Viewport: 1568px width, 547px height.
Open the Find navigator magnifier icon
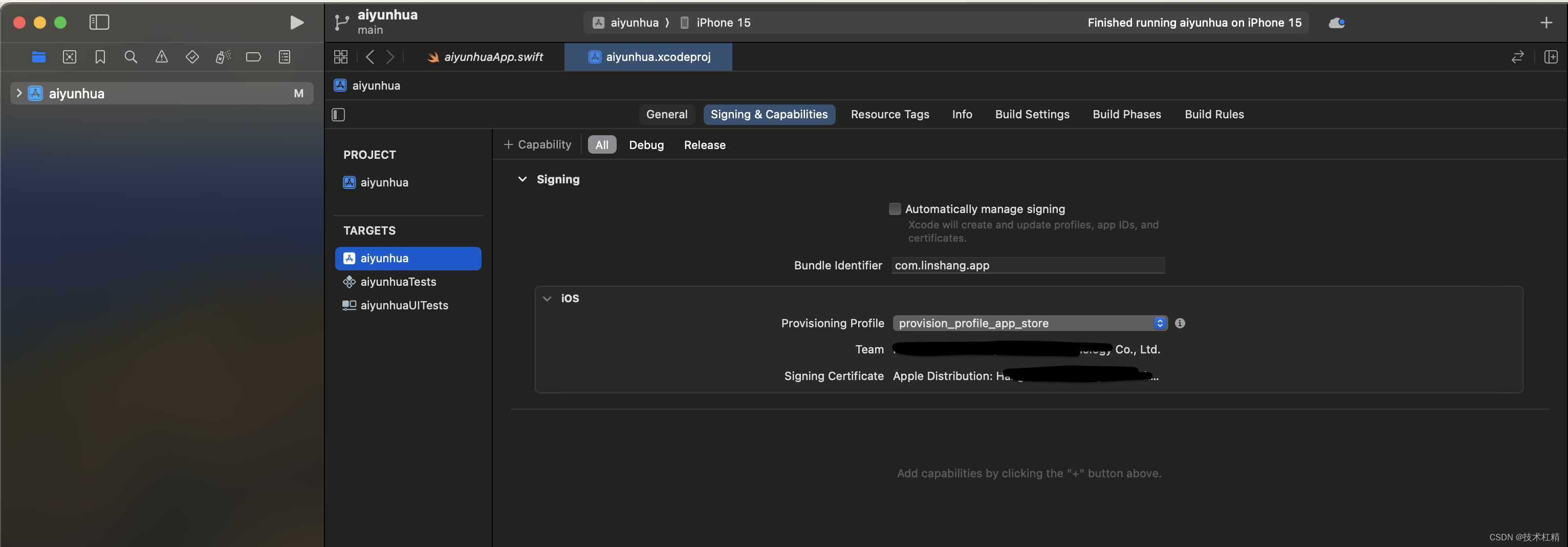click(130, 57)
